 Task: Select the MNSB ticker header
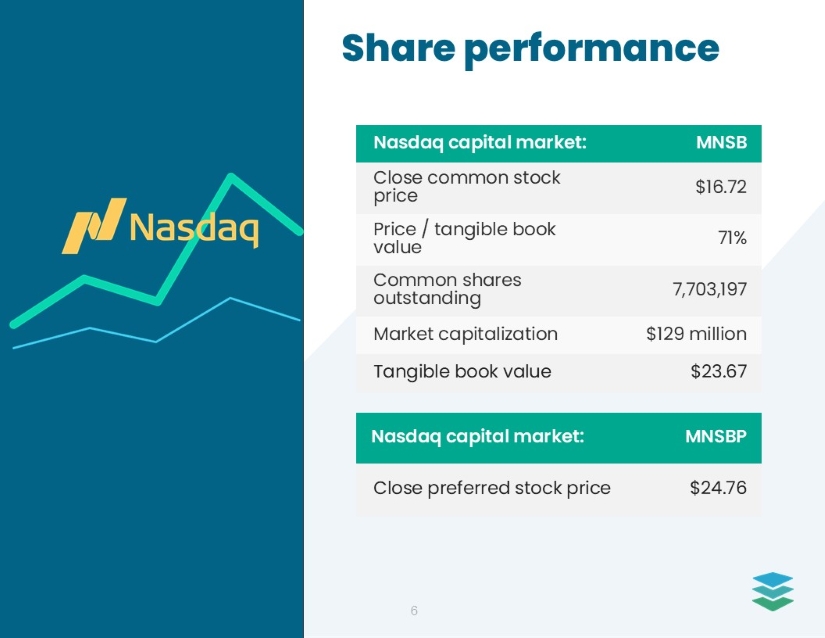point(721,143)
